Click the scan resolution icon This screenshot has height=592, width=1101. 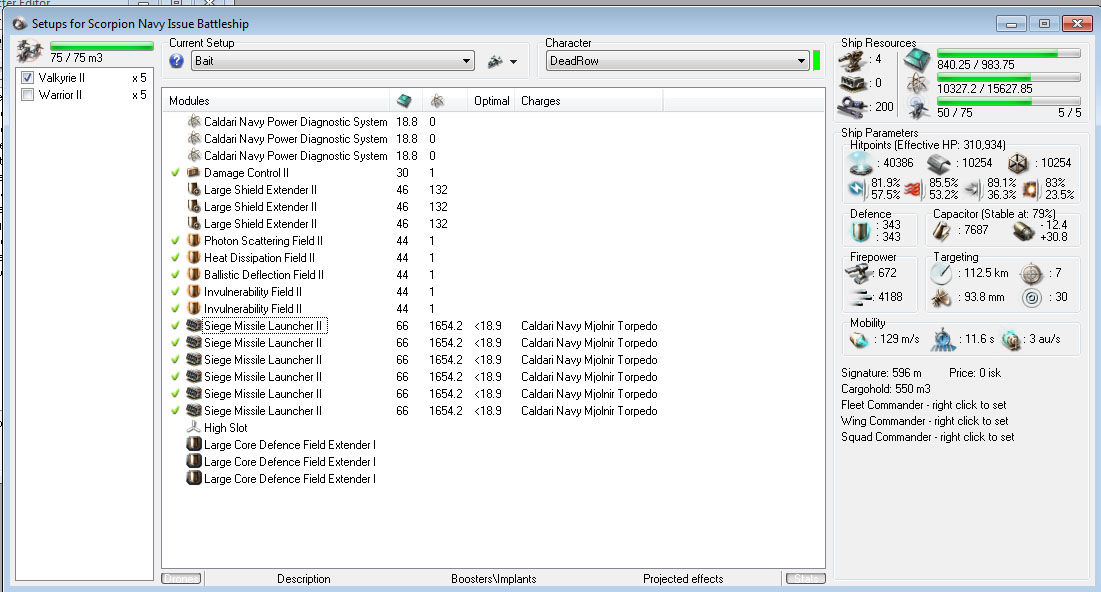[x=941, y=298]
